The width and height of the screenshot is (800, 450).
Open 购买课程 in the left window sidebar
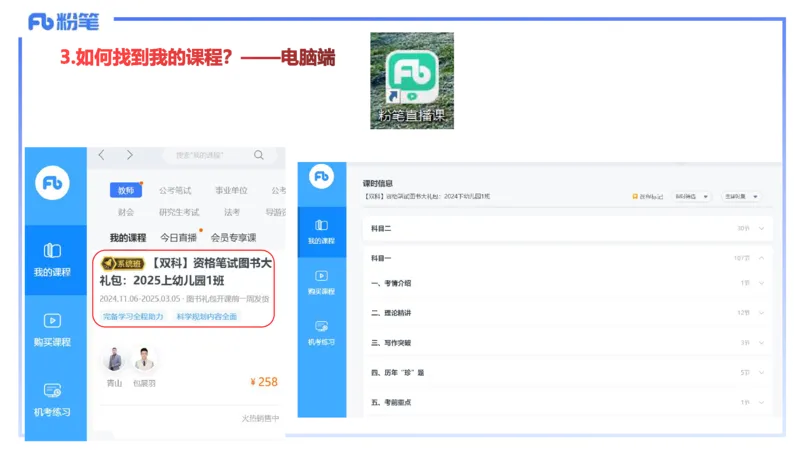(x=52, y=330)
